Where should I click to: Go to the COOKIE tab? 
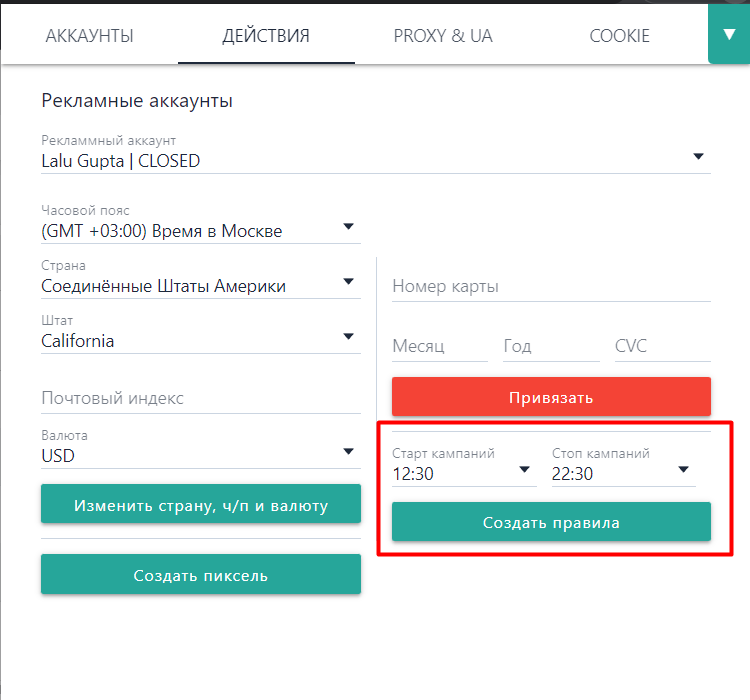(620, 36)
